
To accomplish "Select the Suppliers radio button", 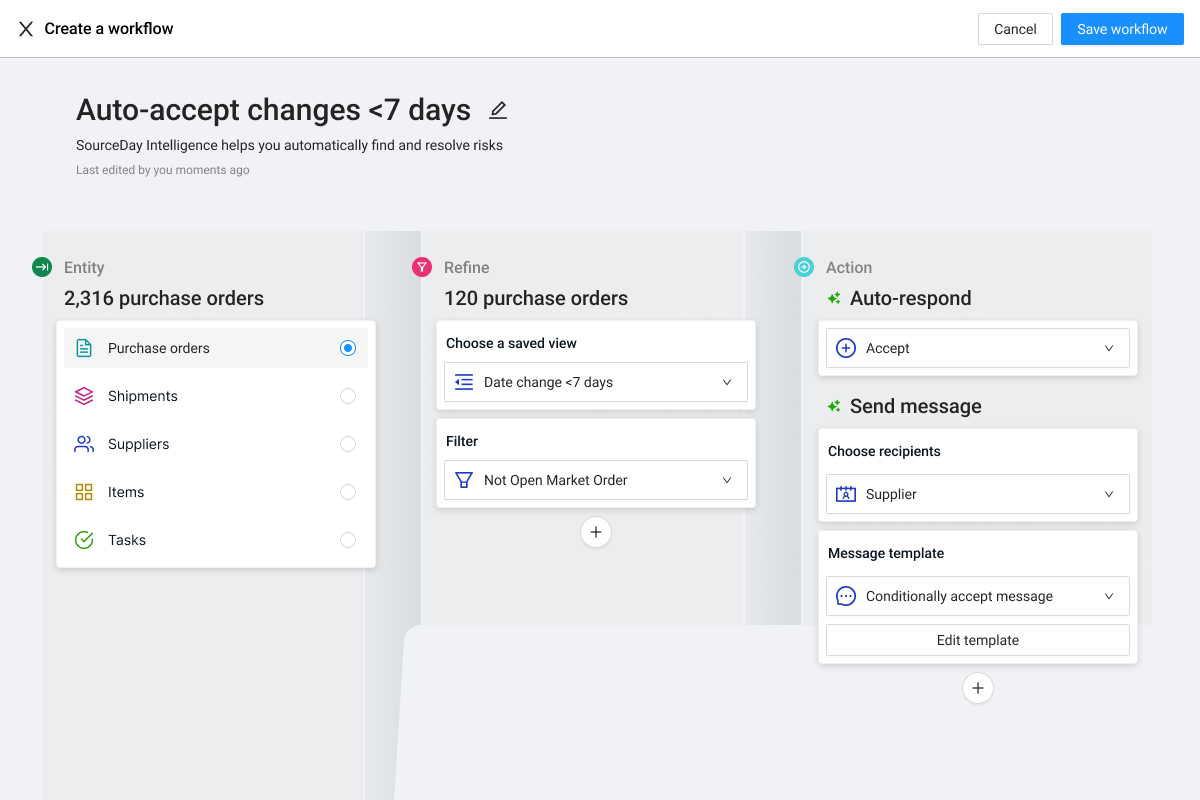I will [348, 444].
